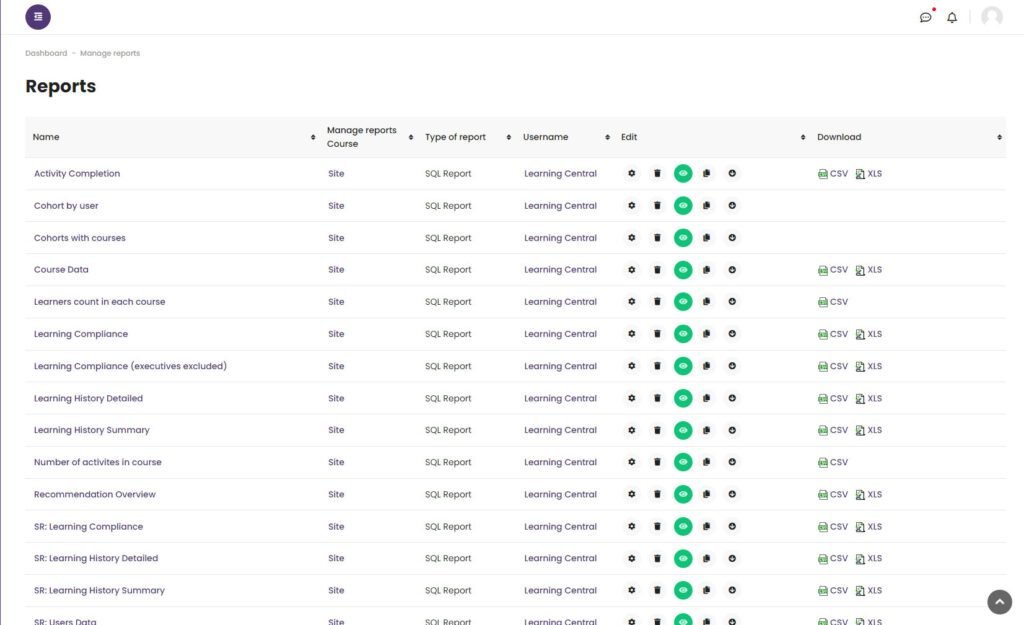Open the notifications bell
The image size is (1024, 625).
952,17
